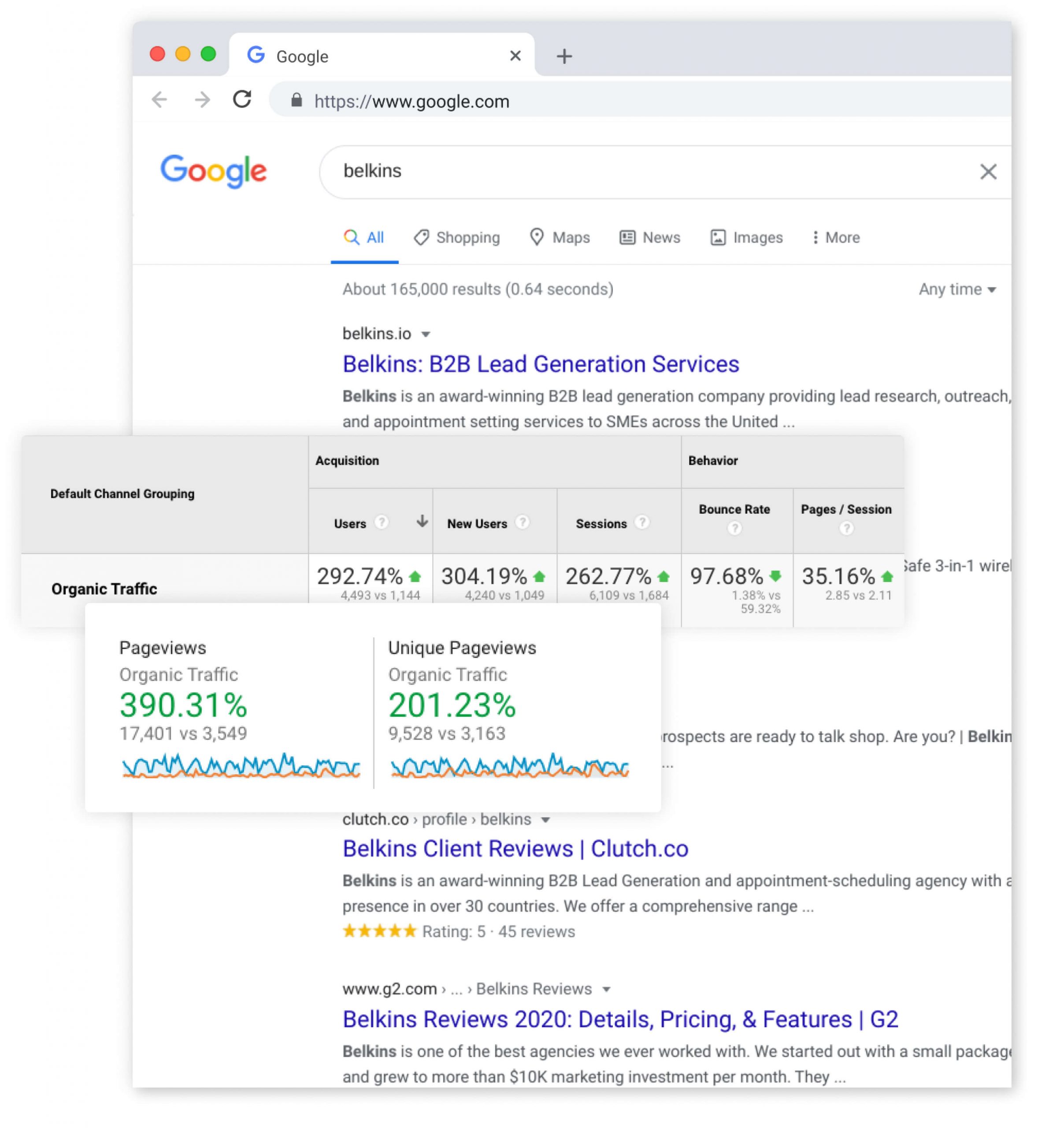The image size is (1064, 1128).
Task: Click the help icon next to Users
Action: tap(382, 521)
